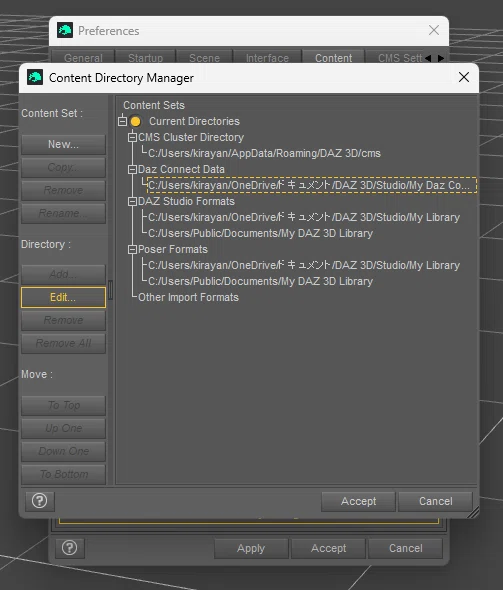Click the Add... directory button
The height and width of the screenshot is (590, 503).
tap(63, 274)
